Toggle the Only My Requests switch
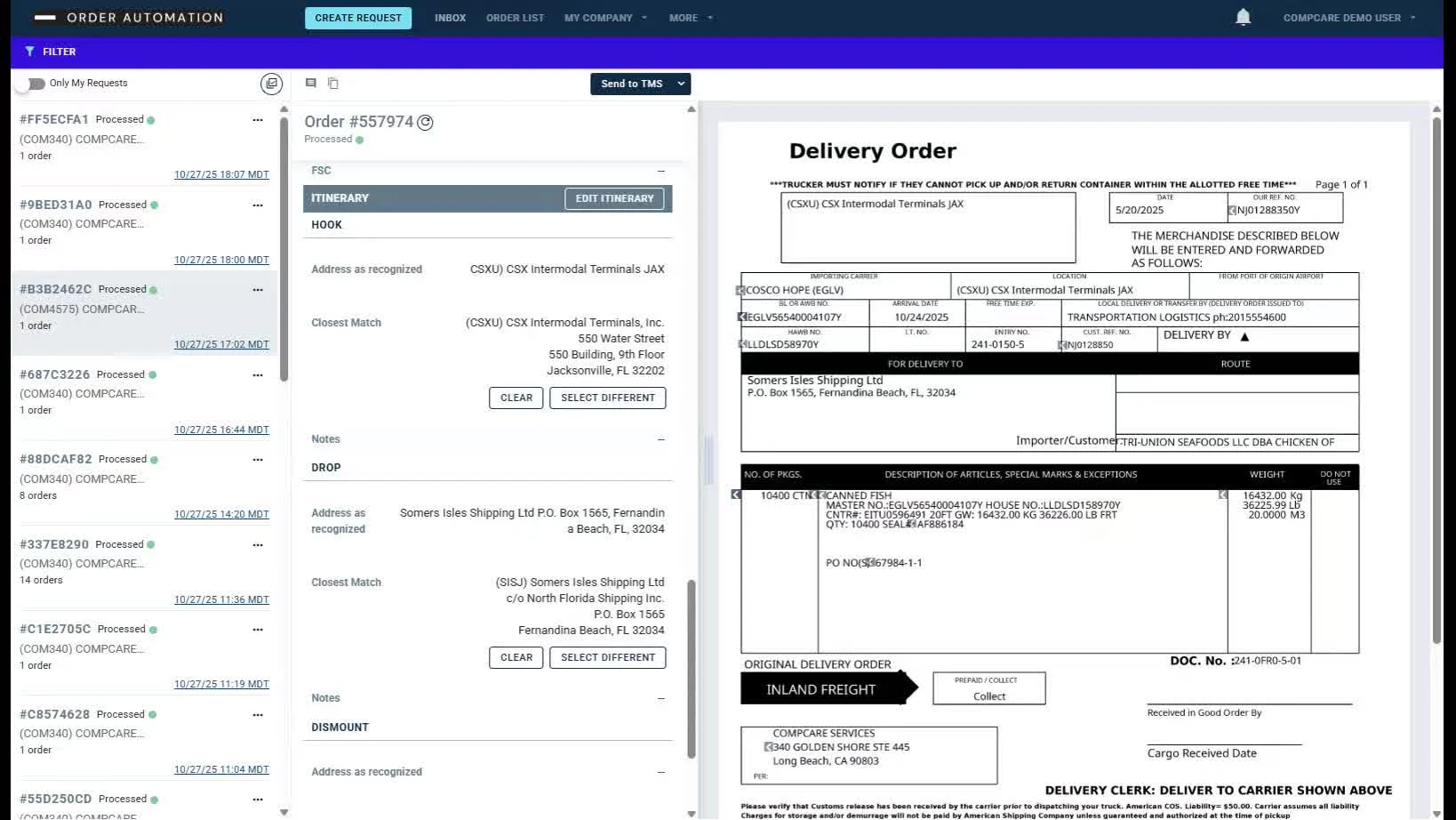Viewport: 1456px width, 820px height. coord(32,84)
